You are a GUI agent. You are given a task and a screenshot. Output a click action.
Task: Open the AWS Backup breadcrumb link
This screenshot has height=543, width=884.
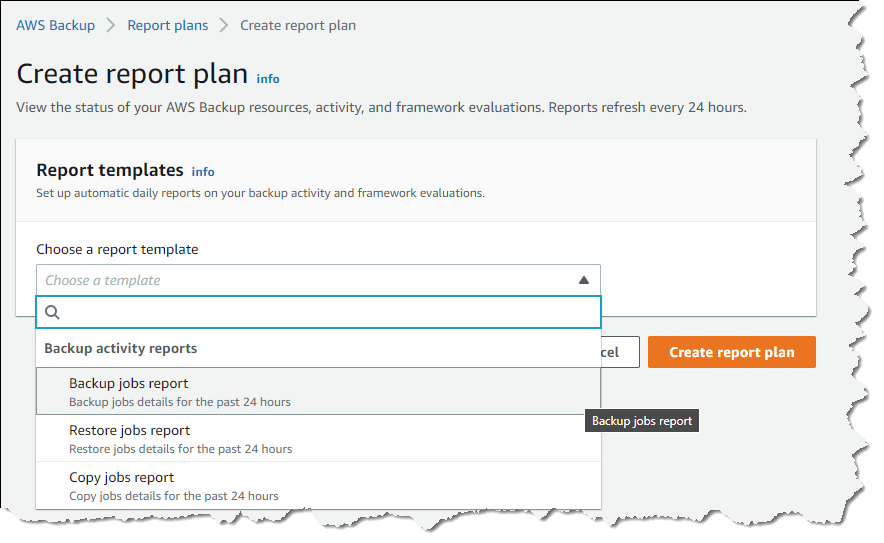click(55, 25)
